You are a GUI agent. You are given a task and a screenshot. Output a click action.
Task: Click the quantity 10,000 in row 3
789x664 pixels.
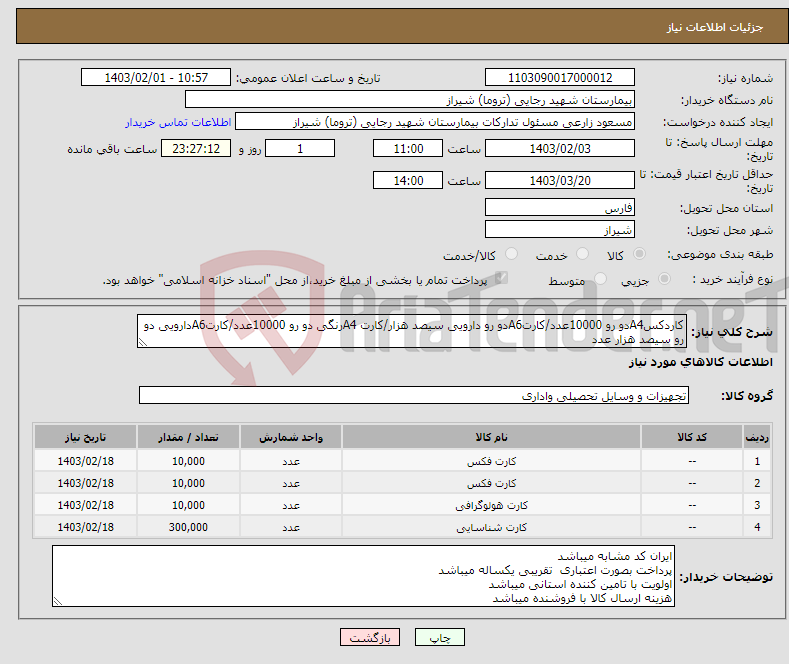pos(188,505)
